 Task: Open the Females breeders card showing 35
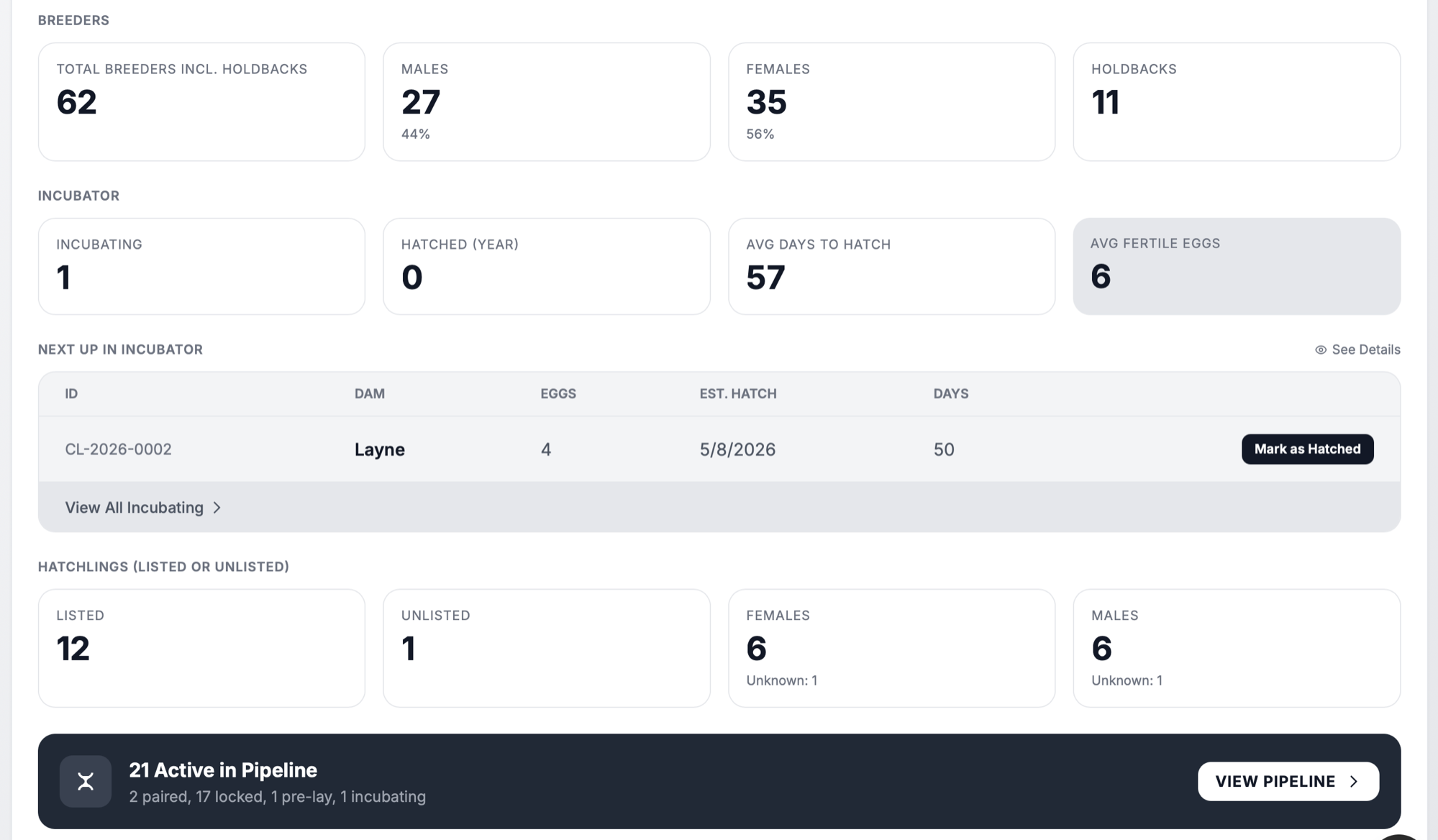[891, 101]
